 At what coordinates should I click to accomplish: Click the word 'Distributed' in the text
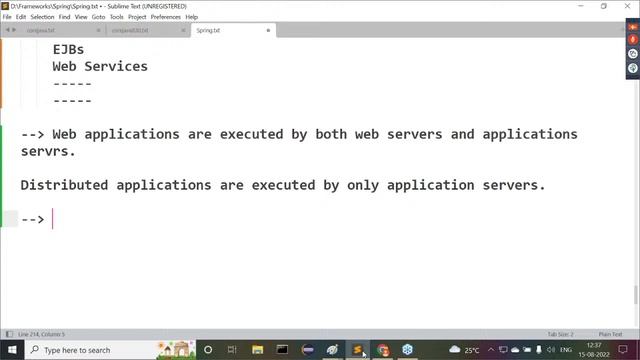pyautogui.click(x=64, y=185)
